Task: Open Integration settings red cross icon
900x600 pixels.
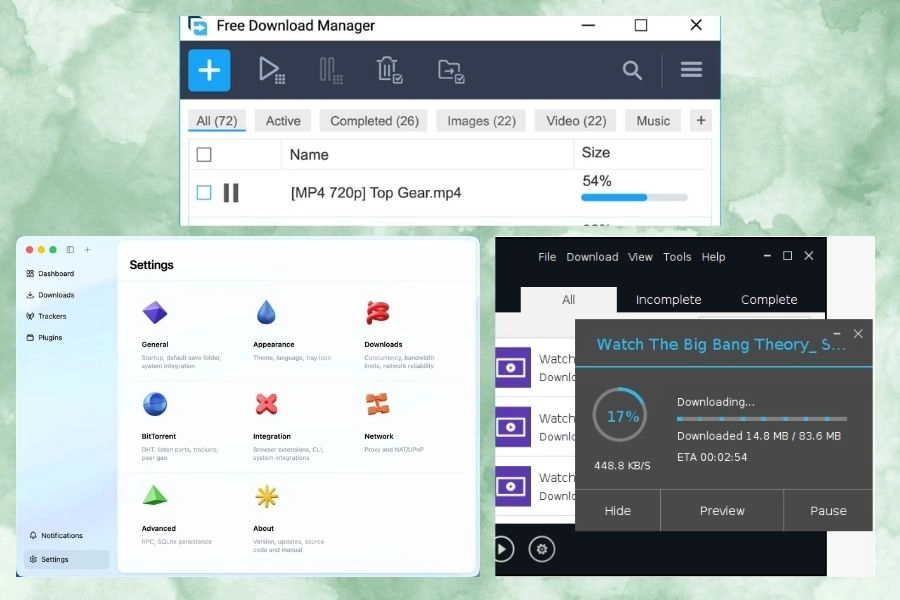Action: [266, 404]
